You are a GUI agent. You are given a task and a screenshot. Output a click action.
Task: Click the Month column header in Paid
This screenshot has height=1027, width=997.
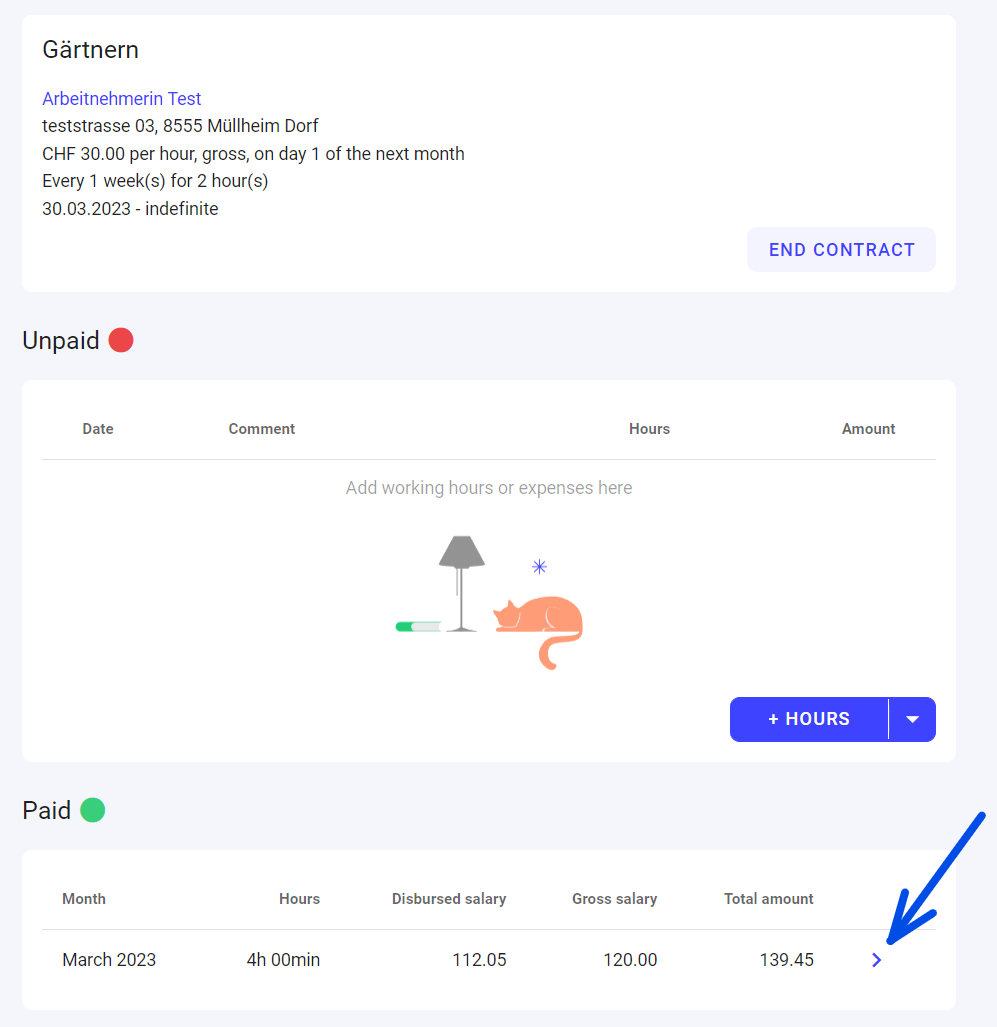[84, 899]
